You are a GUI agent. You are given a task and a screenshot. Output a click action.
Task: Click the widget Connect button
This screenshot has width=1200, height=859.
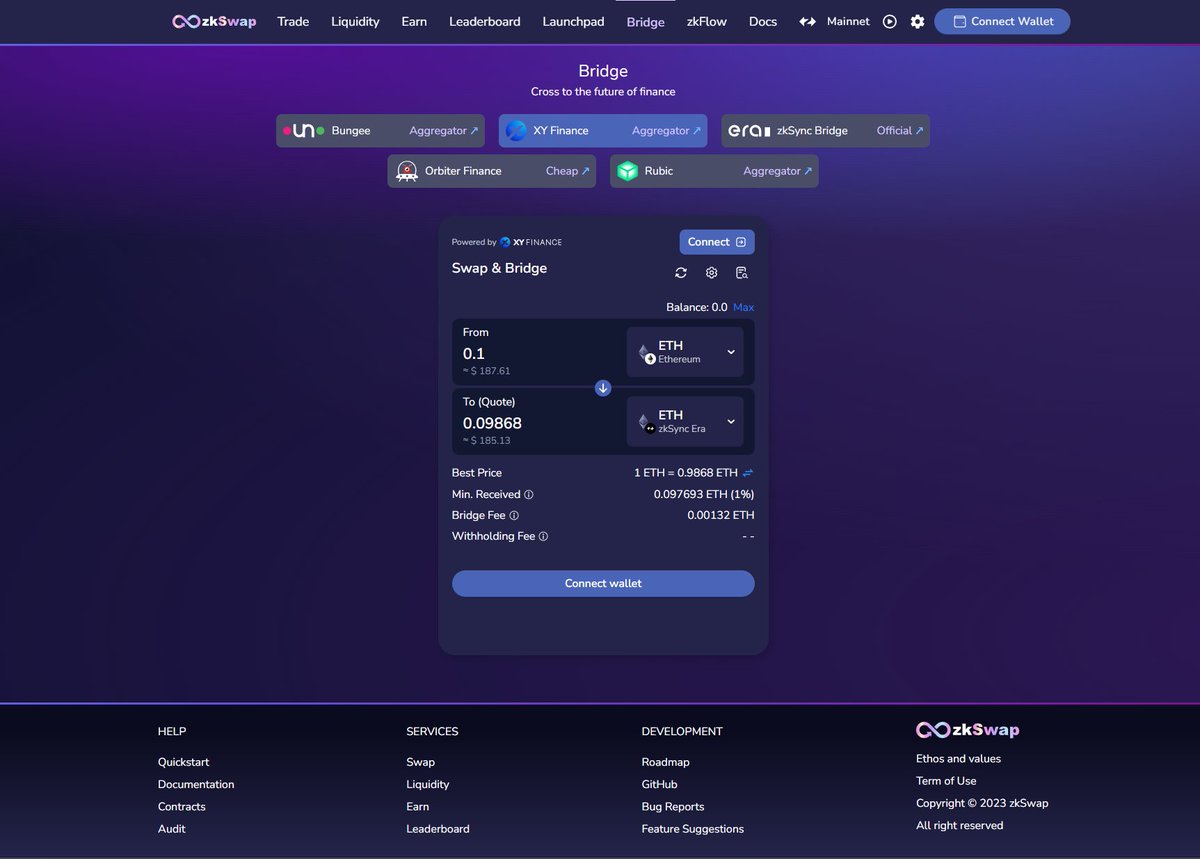717,242
